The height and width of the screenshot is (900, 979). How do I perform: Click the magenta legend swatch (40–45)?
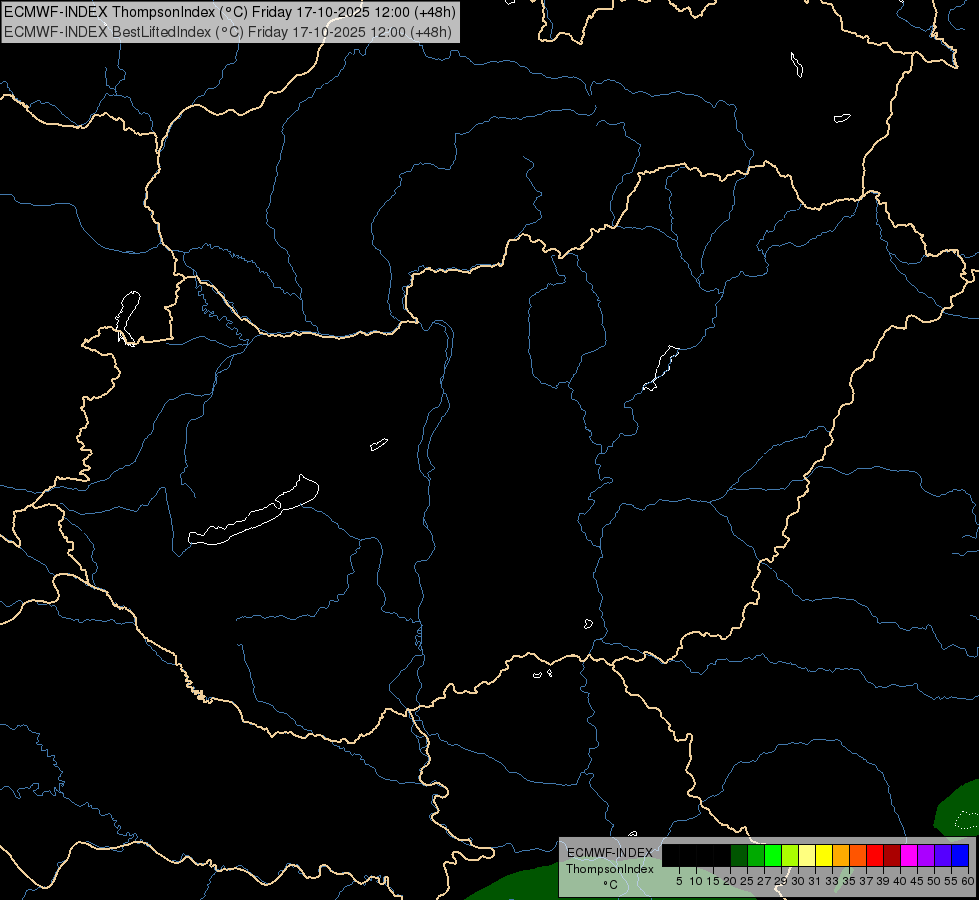click(909, 855)
